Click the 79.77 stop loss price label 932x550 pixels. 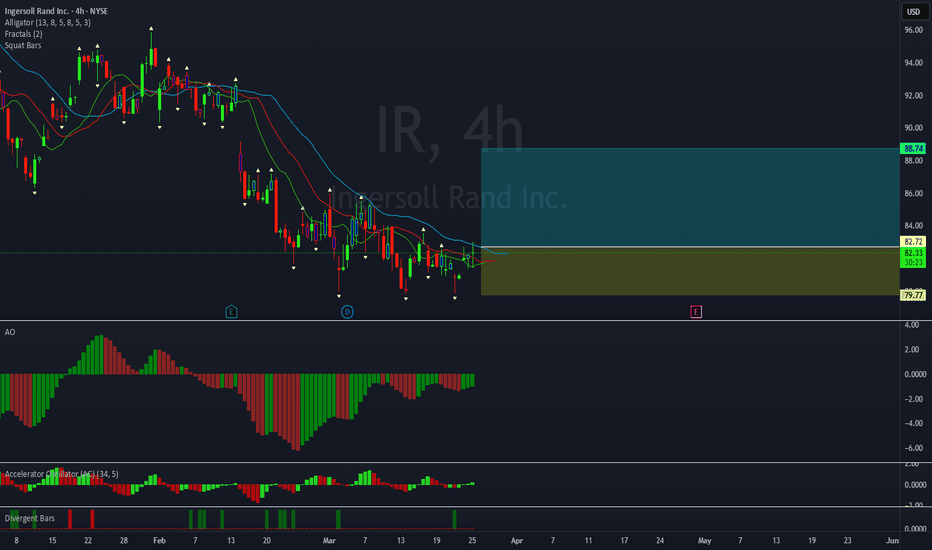[914, 295]
